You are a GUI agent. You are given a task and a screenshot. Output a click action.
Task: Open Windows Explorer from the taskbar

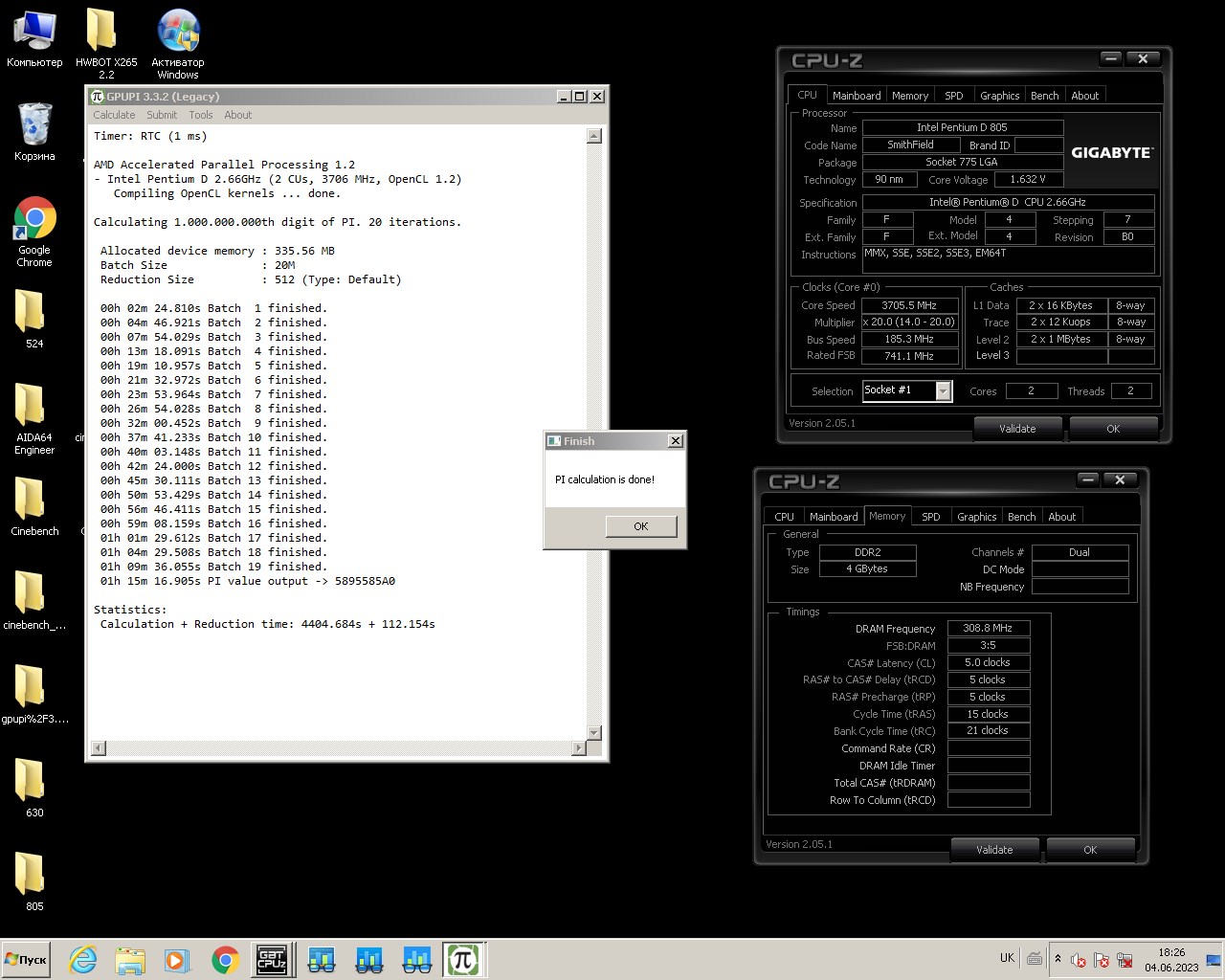pos(130,959)
